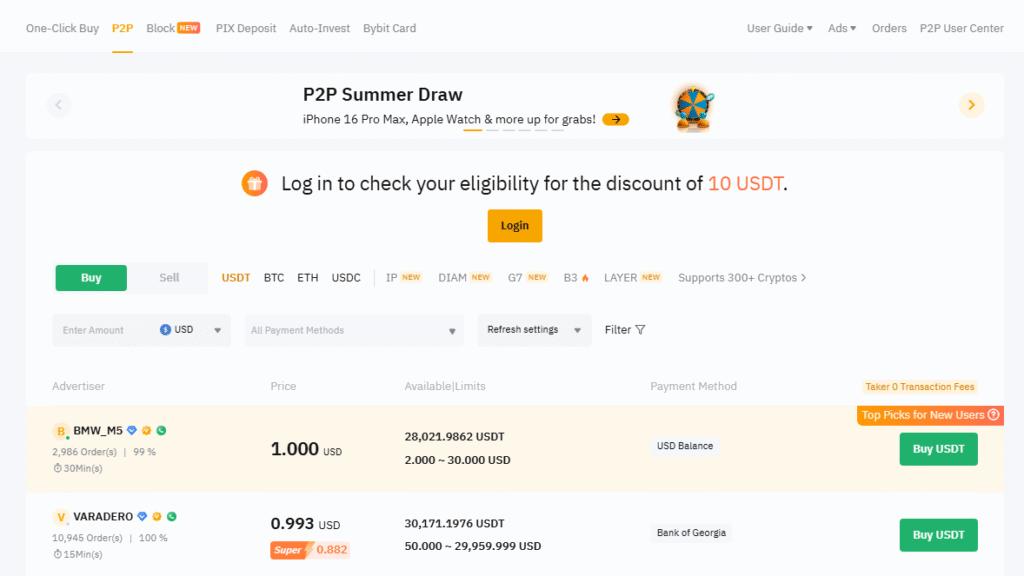The height and width of the screenshot is (576, 1024).
Task: Switch to the BTC tab
Action: (274, 277)
